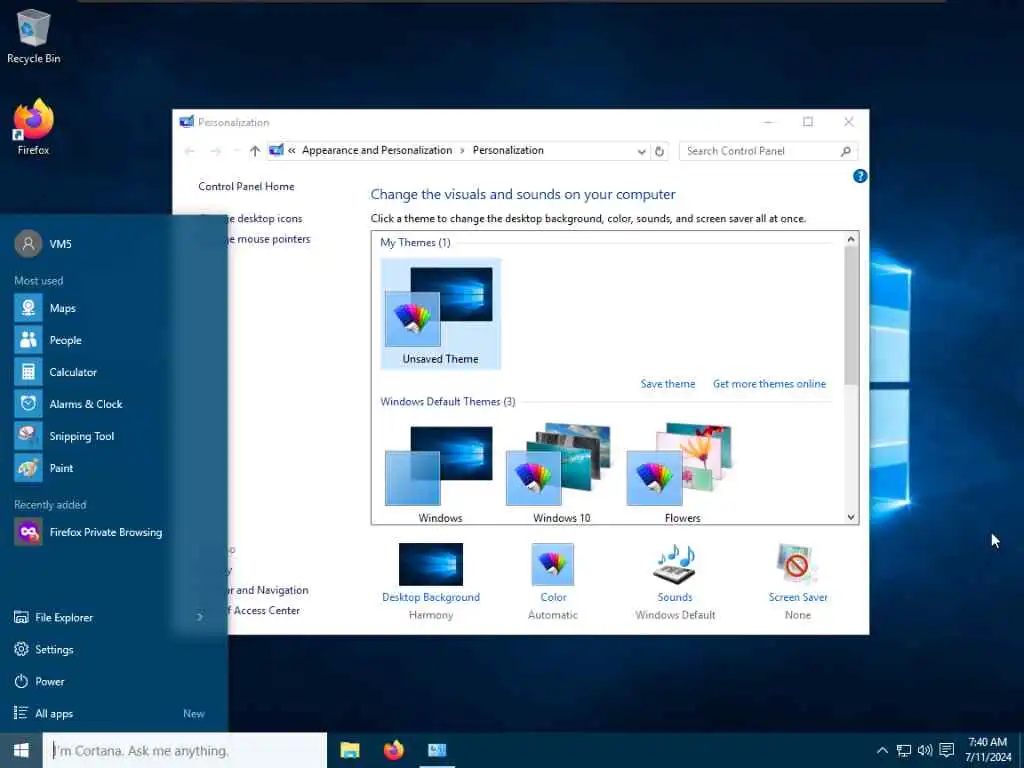Click Get more themes online
This screenshot has height=768, width=1024.
[x=769, y=384]
